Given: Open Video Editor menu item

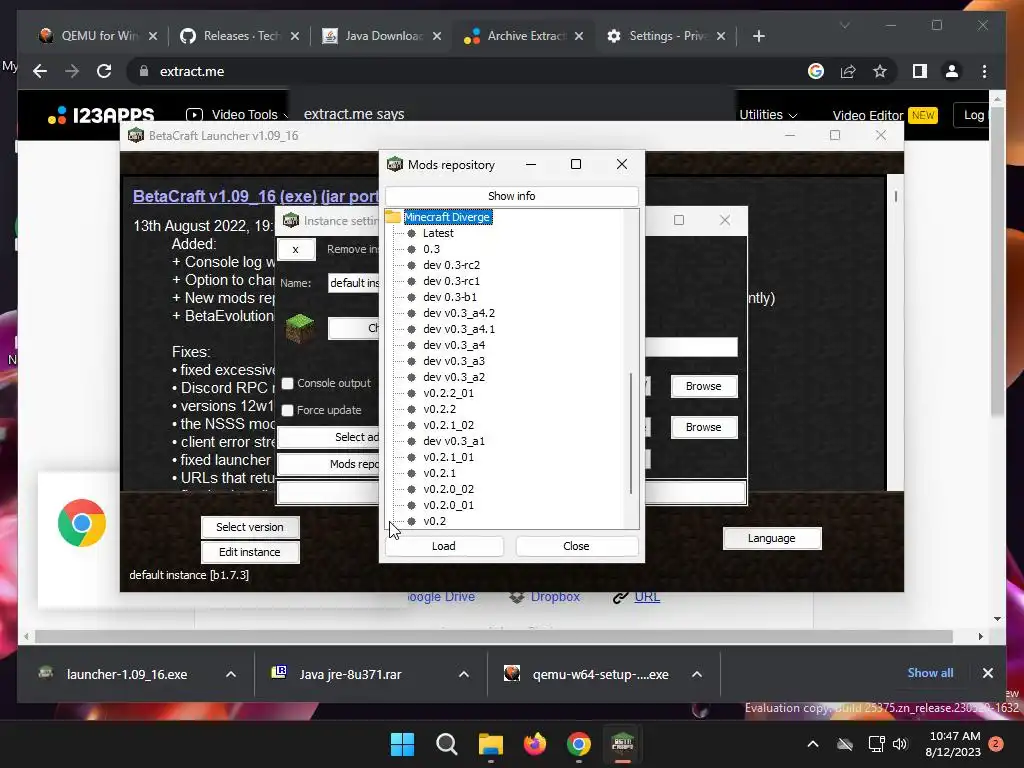Looking at the screenshot, I should coord(884,116).
